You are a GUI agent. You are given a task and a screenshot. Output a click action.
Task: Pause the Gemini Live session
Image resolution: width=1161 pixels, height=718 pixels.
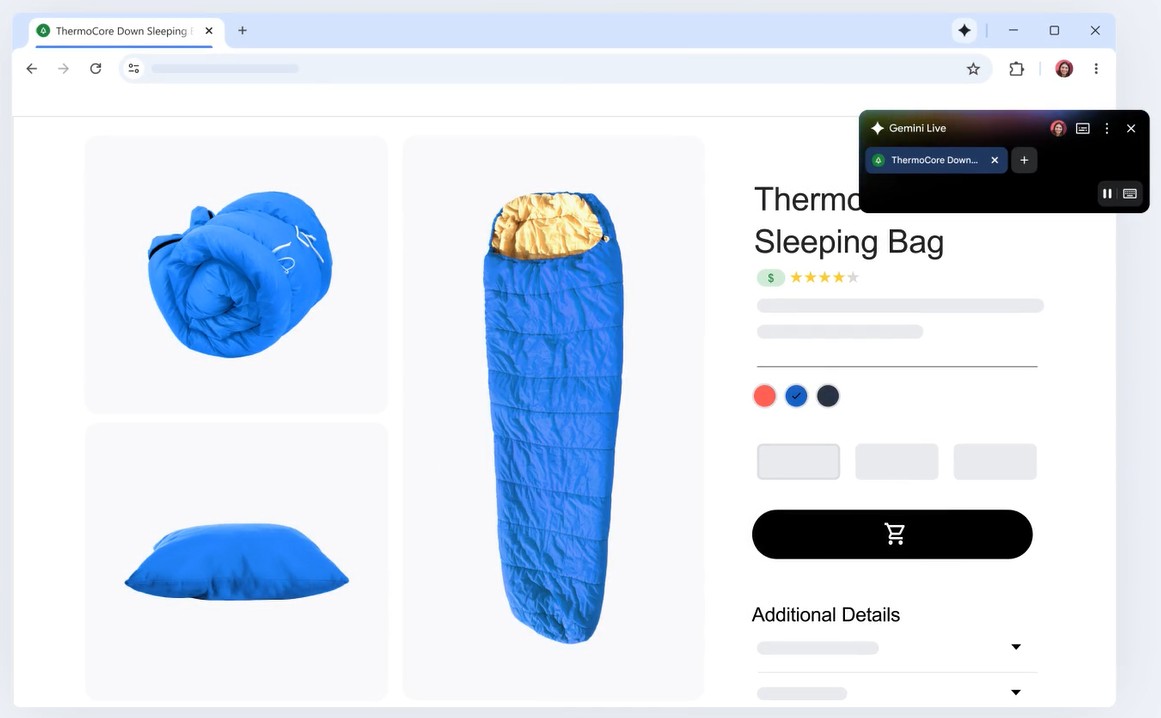tap(1107, 193)
